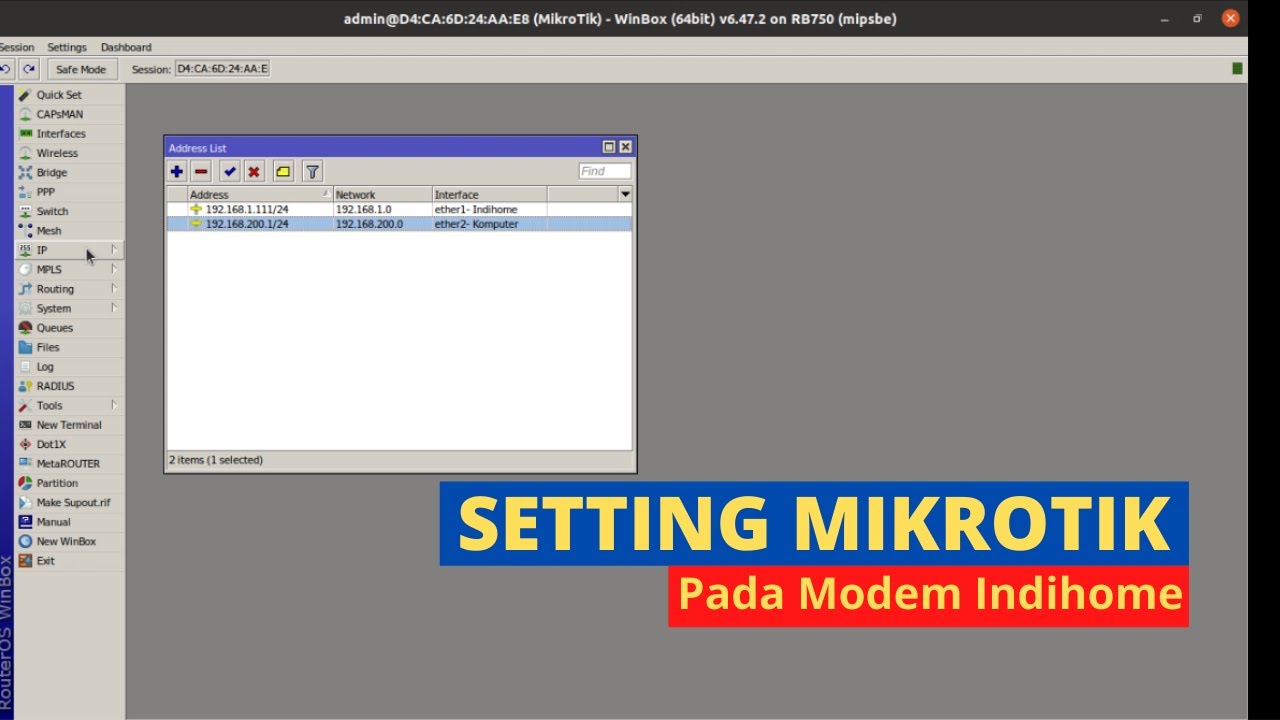The width and height of the screenshot is (1280, 720).
Task: Open the Wireless menu
Action: click(x=69, y=153)
